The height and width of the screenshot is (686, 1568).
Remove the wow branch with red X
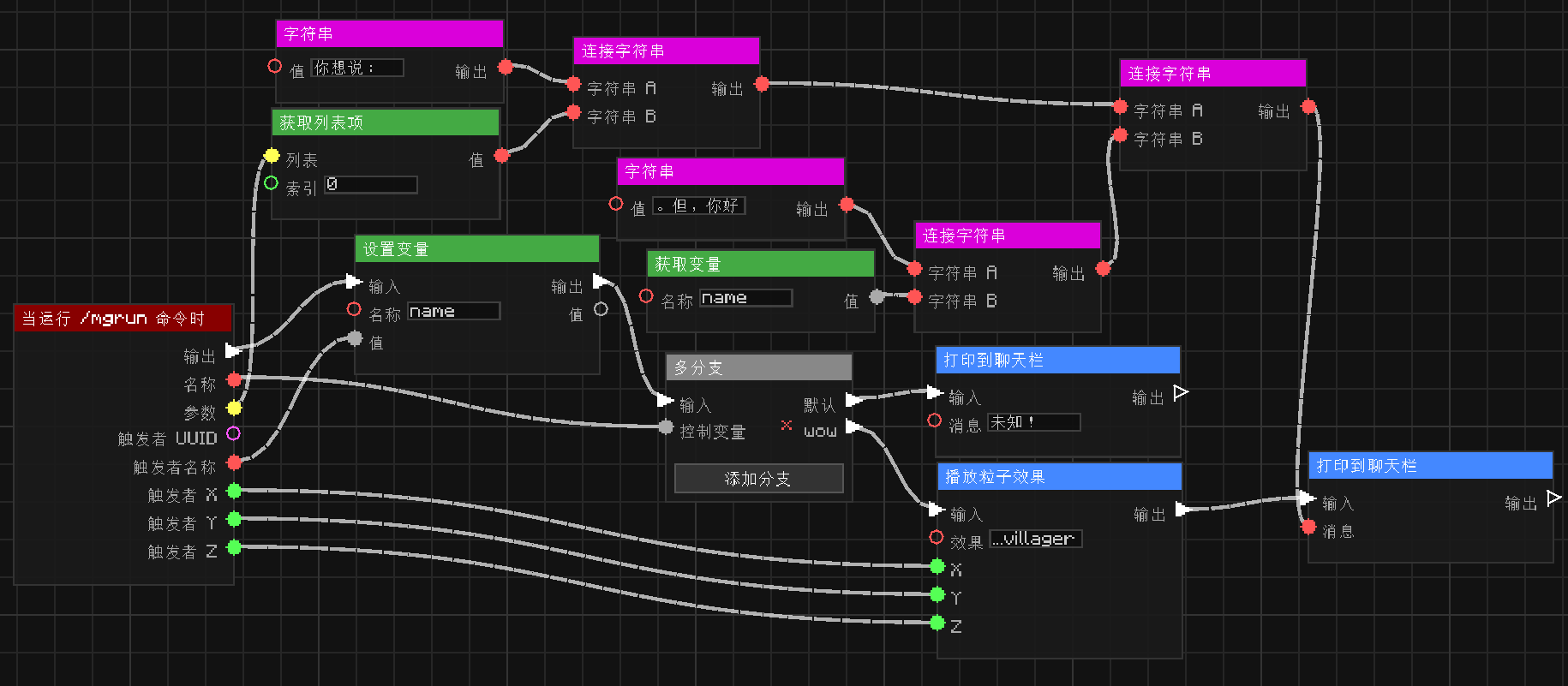[787, 426]
